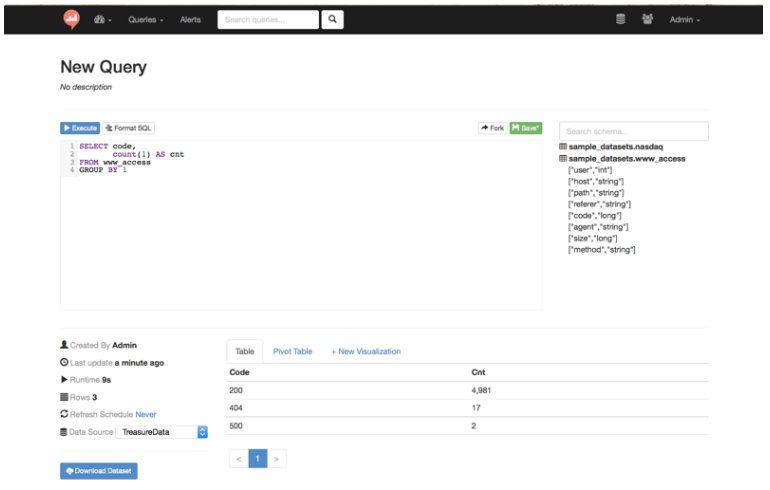Change Refresh Schedule via Never link
The width and height of the screenshot is (770, 490).
click(146, 414)
